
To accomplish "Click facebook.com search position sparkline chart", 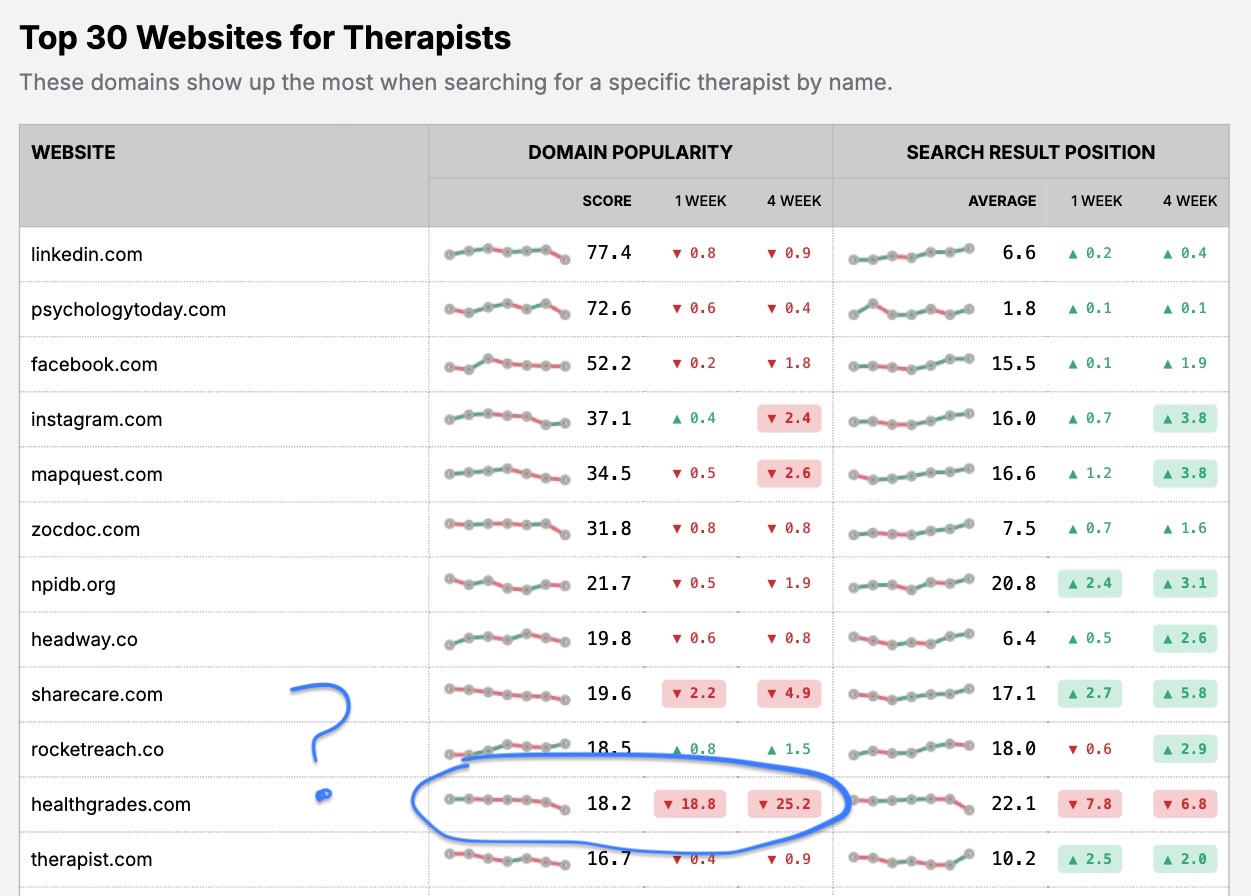I will point(911,364).
